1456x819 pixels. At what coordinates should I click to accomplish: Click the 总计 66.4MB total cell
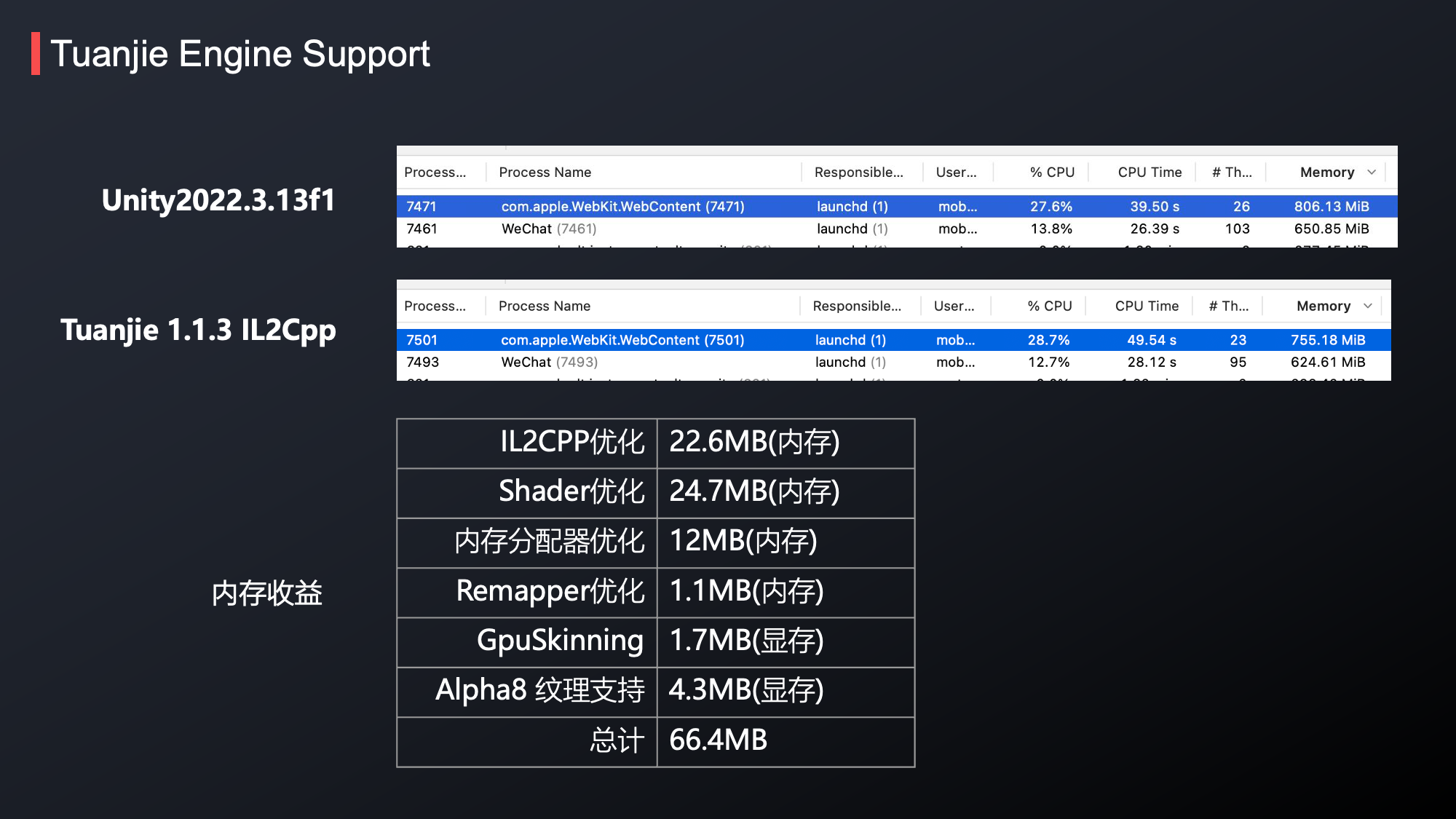point(718,741)
